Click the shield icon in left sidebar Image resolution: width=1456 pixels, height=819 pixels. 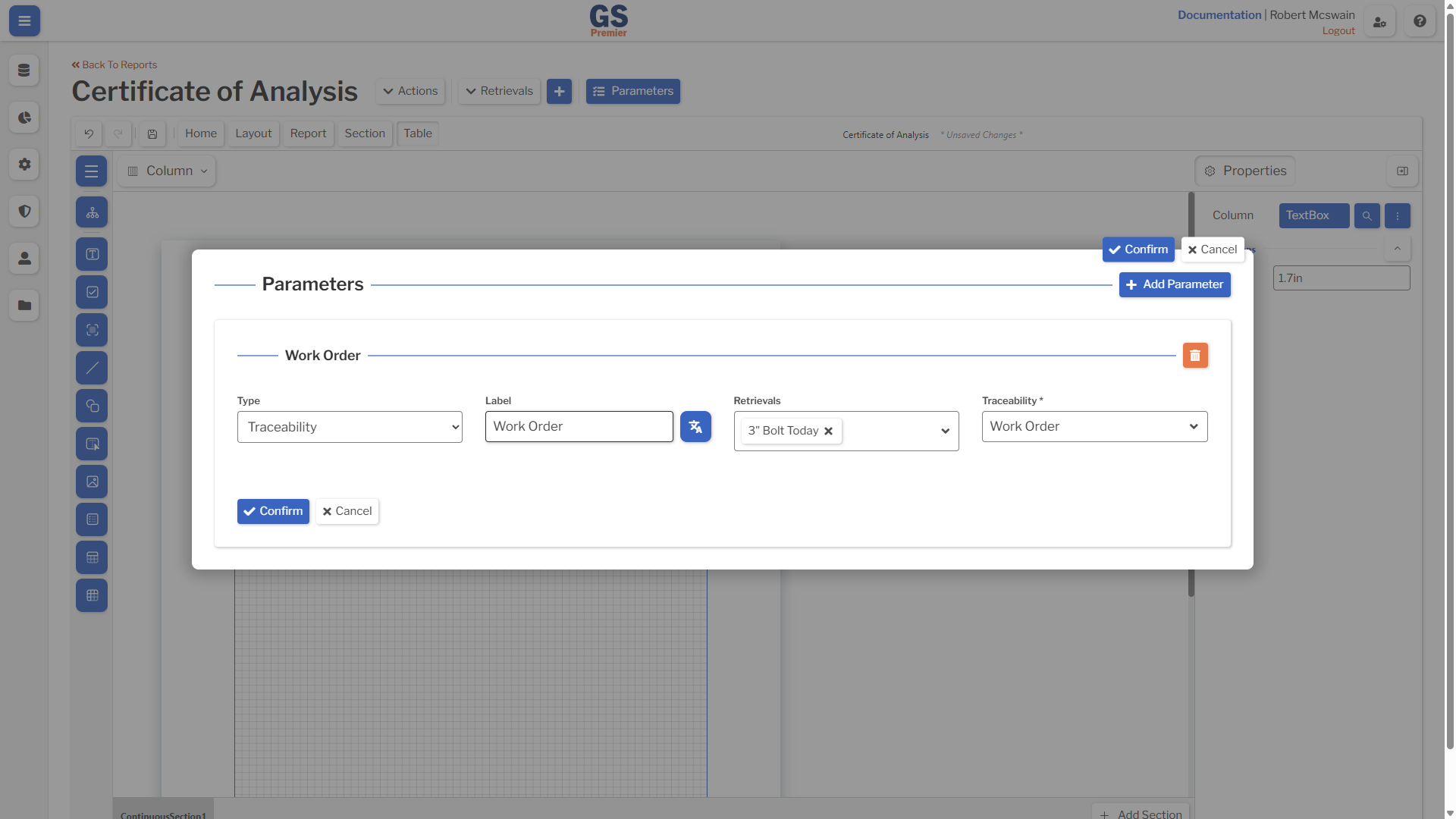(24, 212)
